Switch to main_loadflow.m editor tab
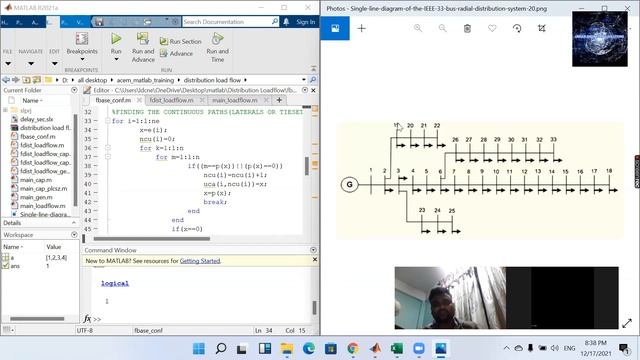This screenshot has height=360, width=640. [234, 100]
